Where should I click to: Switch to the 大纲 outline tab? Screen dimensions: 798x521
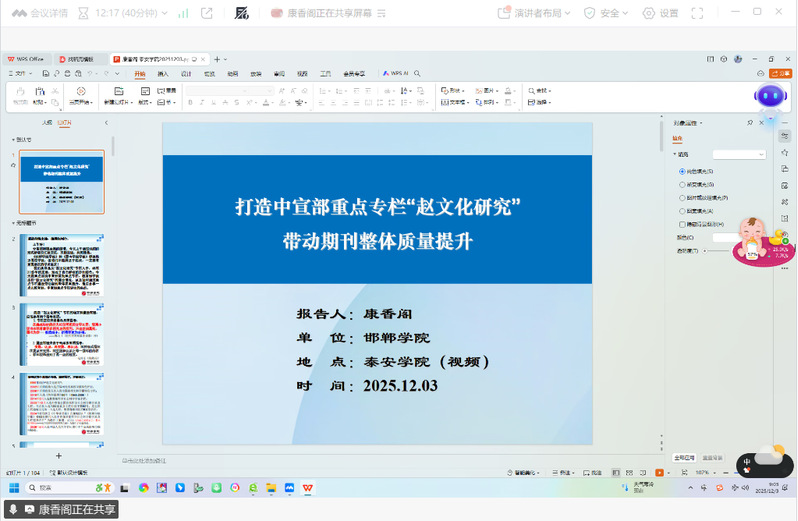coord(46,122)
